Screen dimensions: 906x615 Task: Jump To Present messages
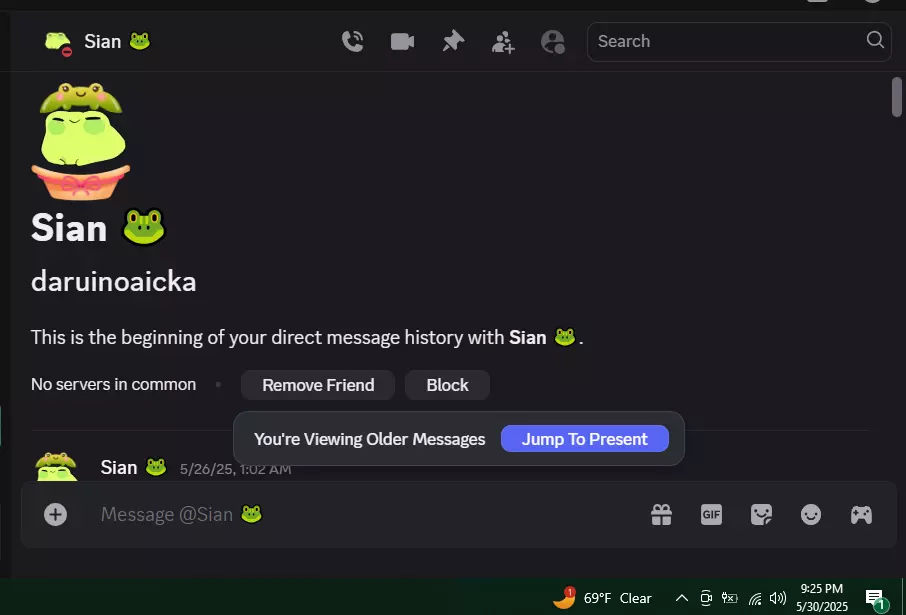pyautogui.click(x=585, y=439)
